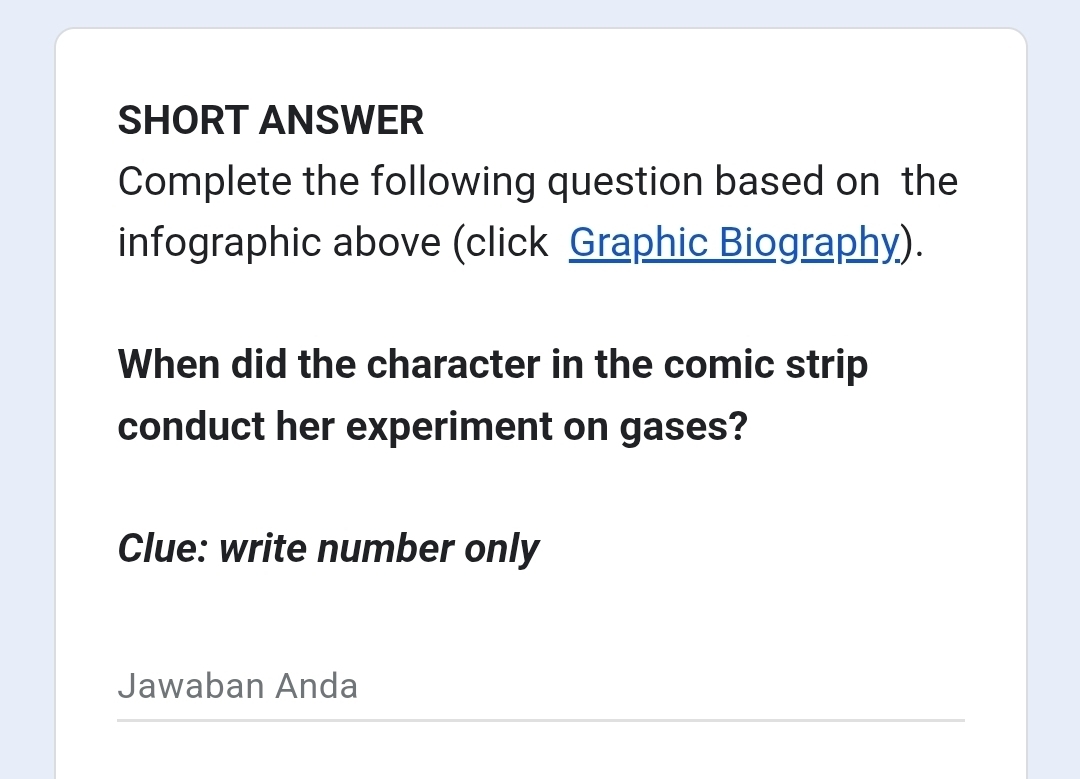The height and width of the screenshot is (779, 1080).
Task: Click the word 'Anda' in the placeholder
Action: (x=316, y=686)
